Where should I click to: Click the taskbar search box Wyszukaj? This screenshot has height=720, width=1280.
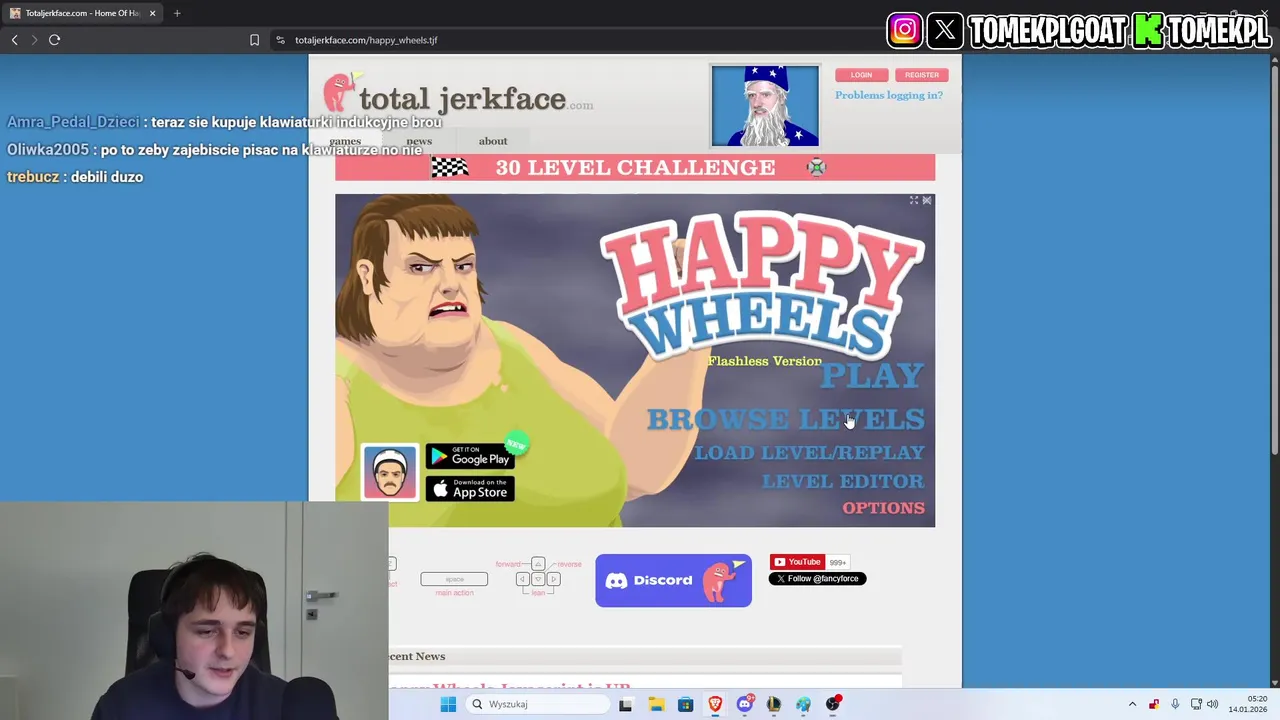(538, 704)
